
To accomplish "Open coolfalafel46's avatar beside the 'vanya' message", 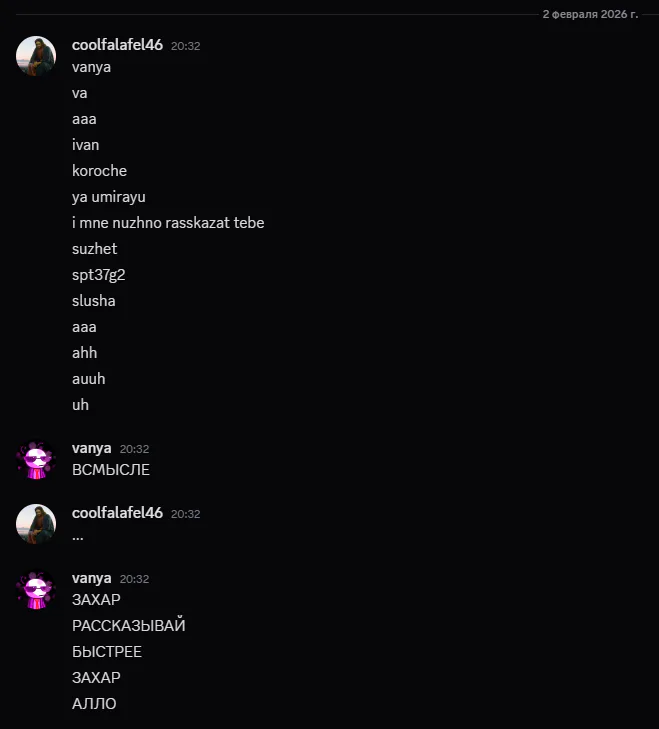I will coord(36,56).
